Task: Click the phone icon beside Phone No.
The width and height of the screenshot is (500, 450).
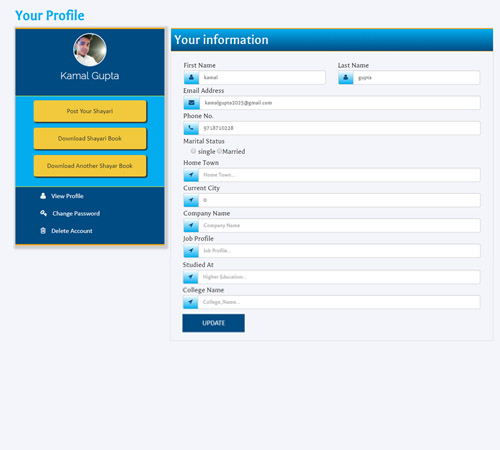Action: pyautogui.click(x=191, y=128)
